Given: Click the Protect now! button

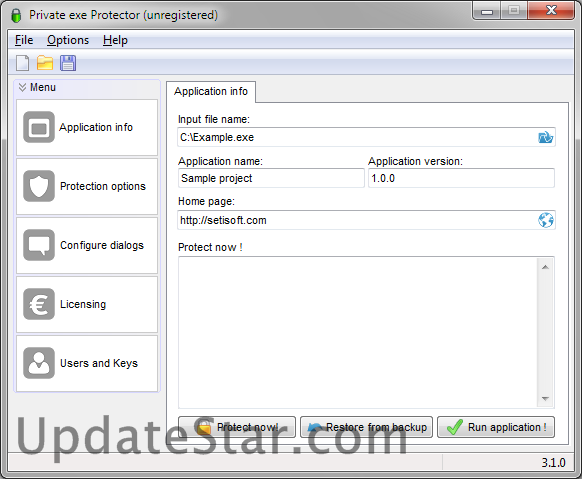Looking at the screenshot, I should point(237,427).
